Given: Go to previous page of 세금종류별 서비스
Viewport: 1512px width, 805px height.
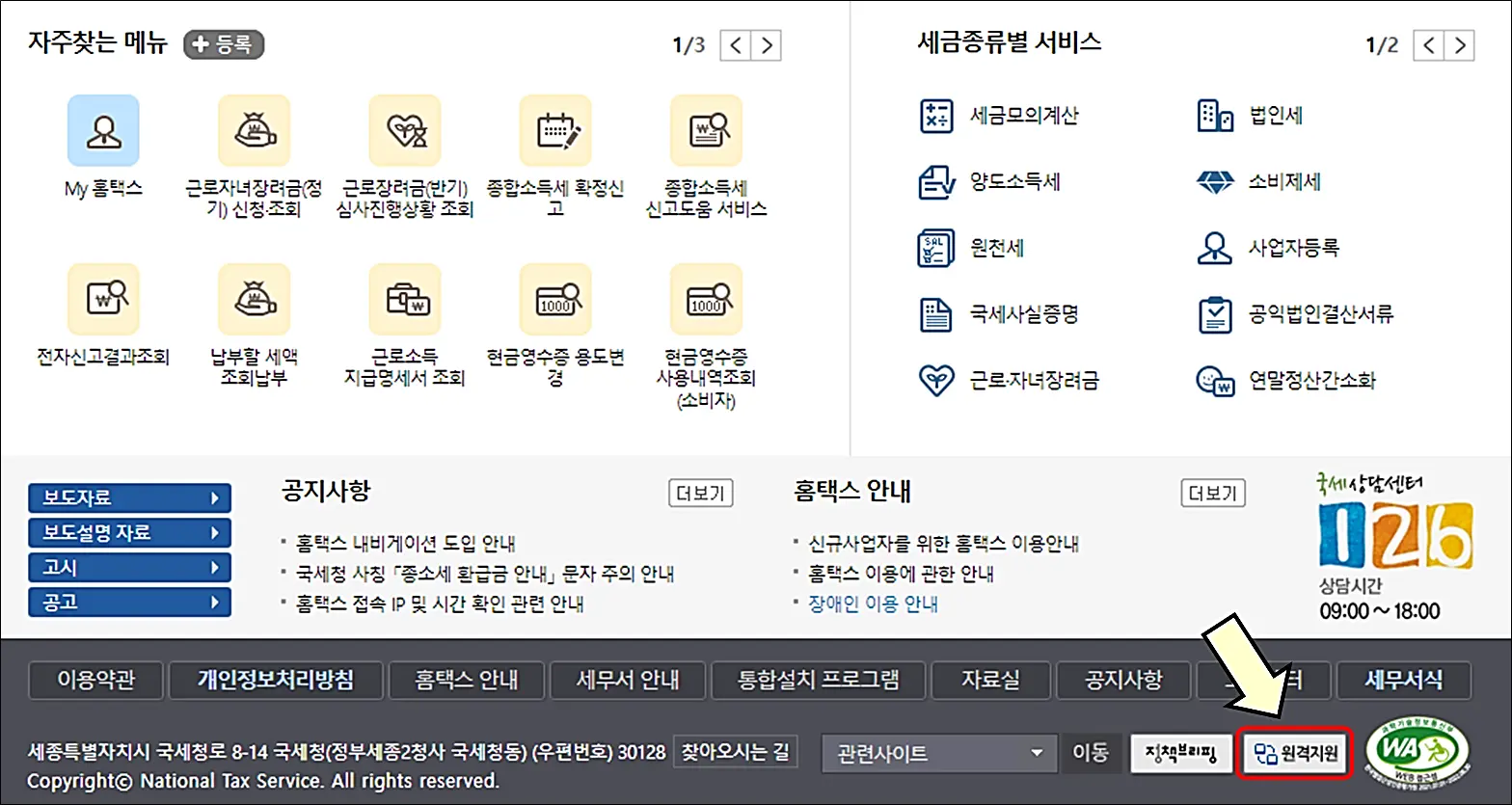Looking at the screenshot, I should [x=1429, y=45].
